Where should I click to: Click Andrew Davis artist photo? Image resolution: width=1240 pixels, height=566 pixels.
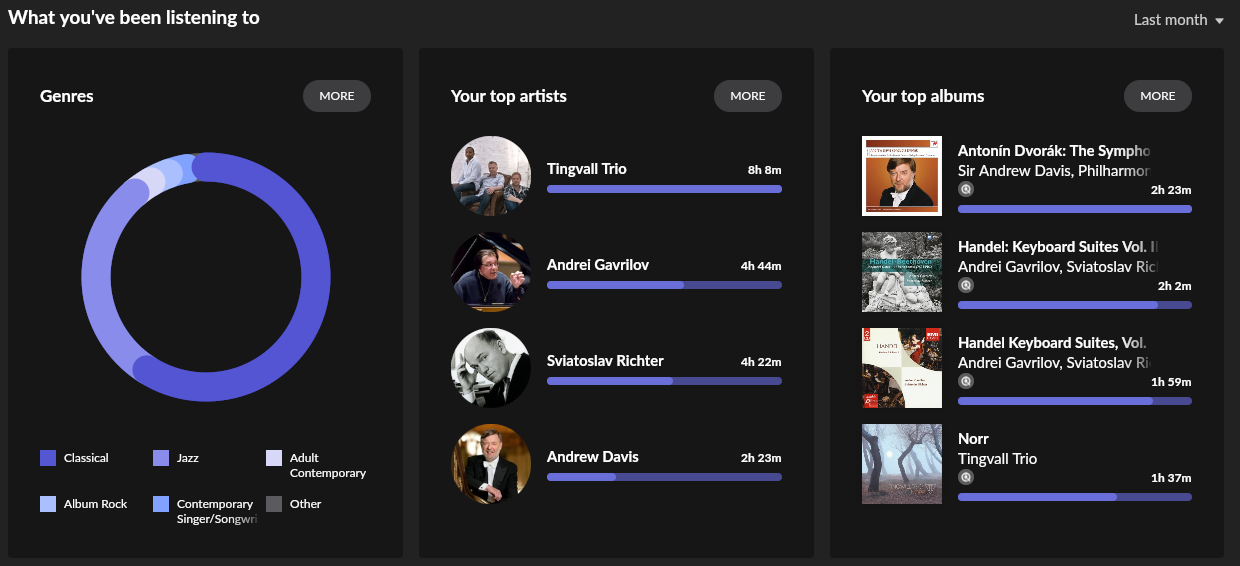pyautogui.click(x=491, y=464)
